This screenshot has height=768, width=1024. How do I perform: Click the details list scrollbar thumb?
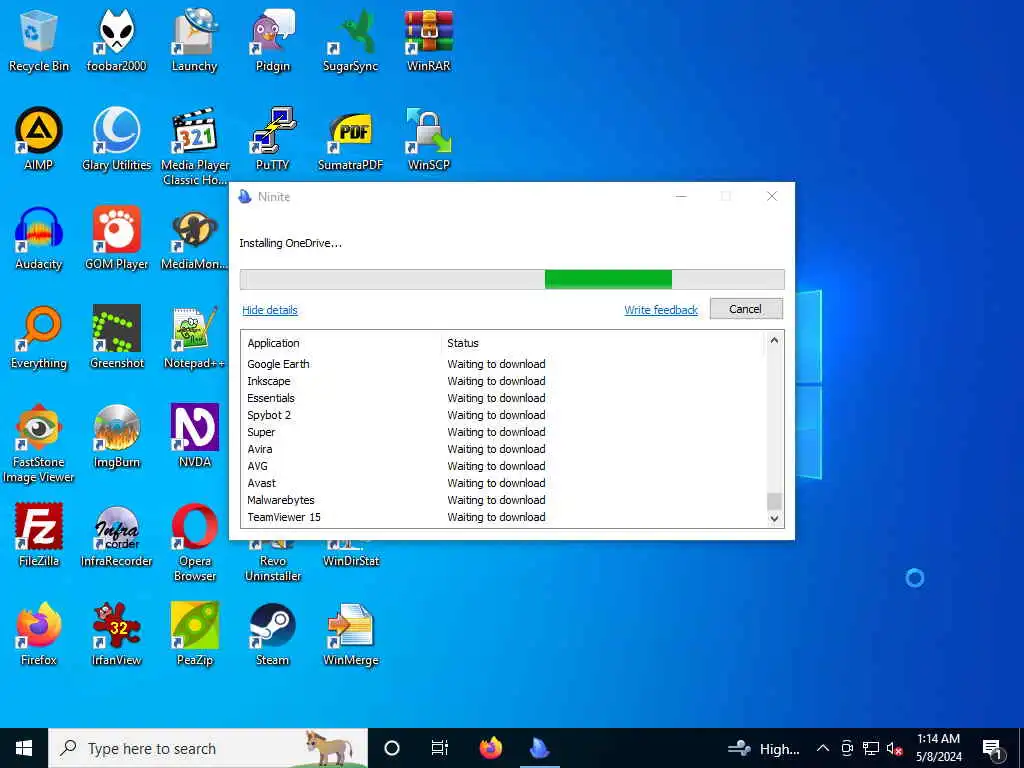[774, 501]
